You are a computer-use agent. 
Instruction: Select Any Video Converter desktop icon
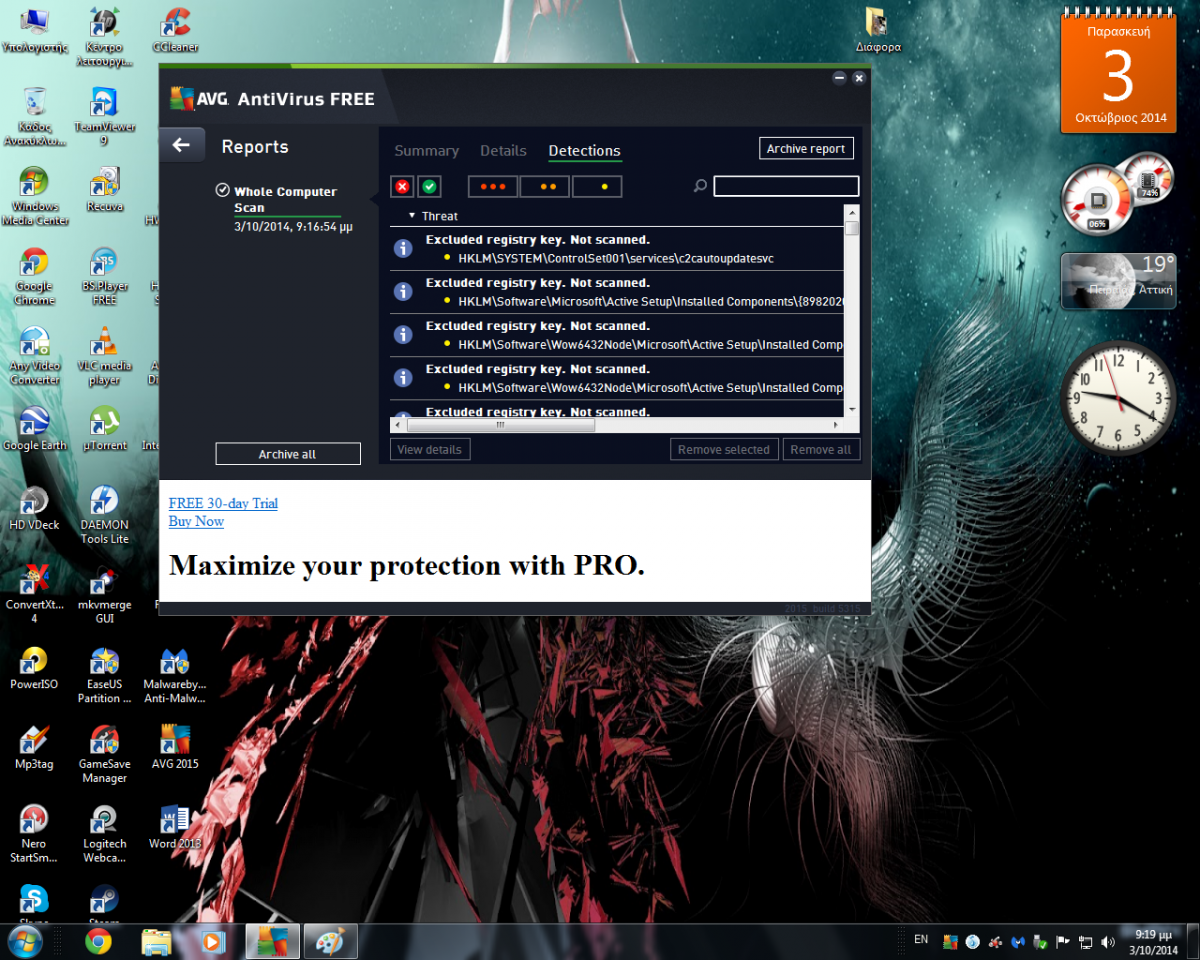(34, 356)
